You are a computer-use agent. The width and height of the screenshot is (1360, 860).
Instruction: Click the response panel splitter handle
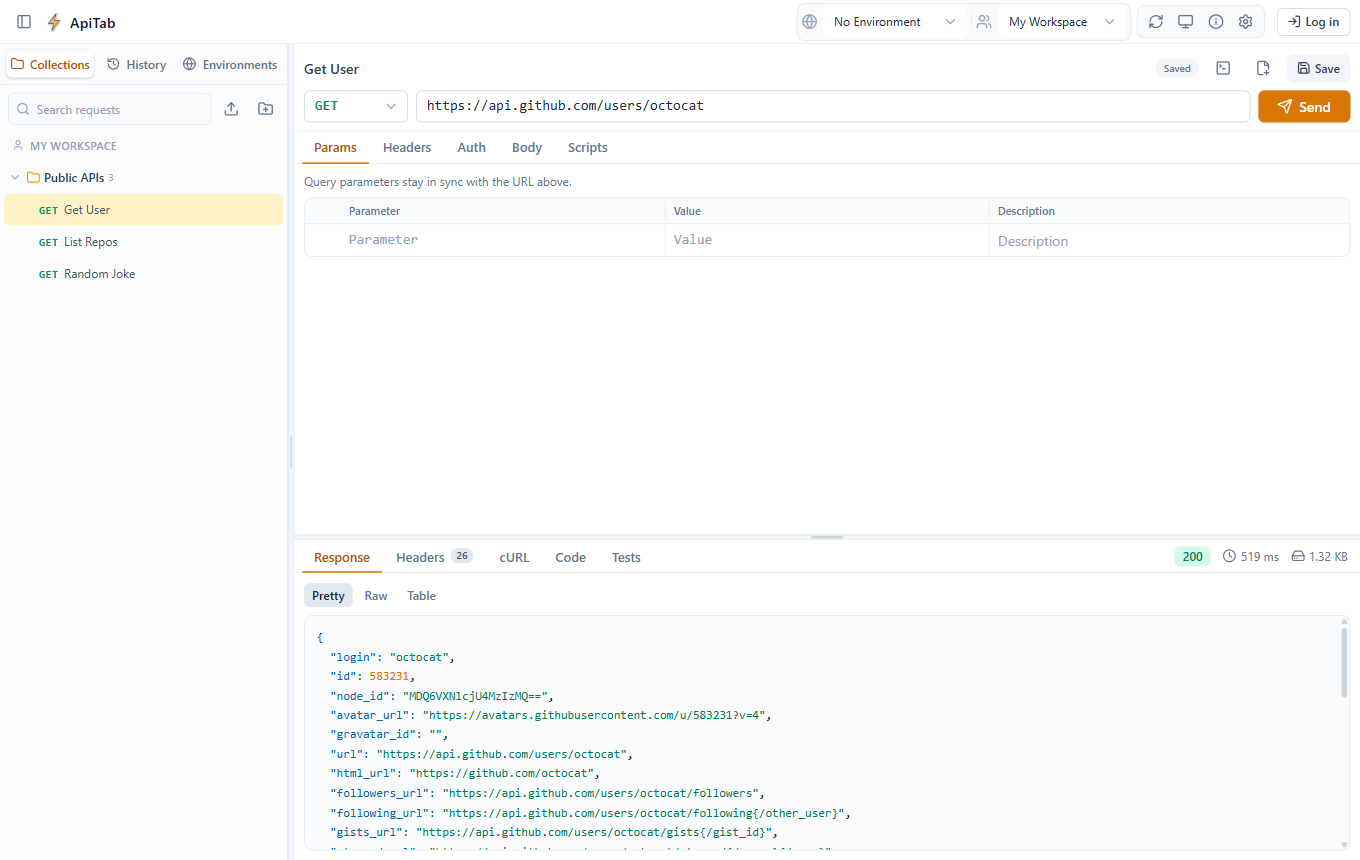pos(827,537)
